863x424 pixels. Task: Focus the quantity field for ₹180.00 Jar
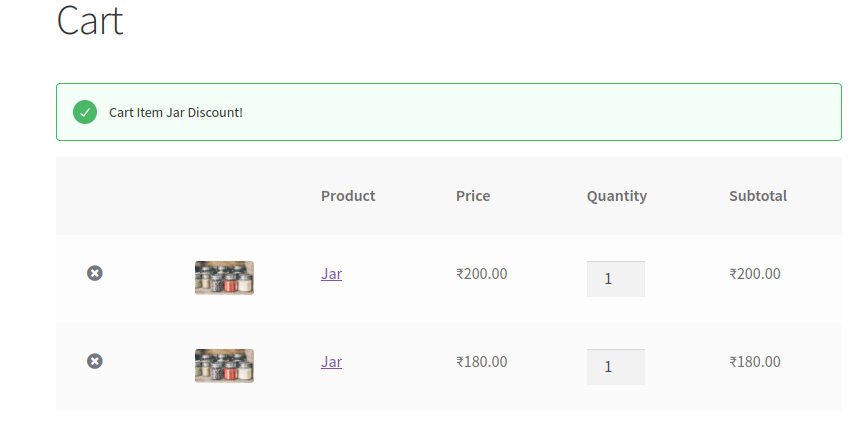615,367
